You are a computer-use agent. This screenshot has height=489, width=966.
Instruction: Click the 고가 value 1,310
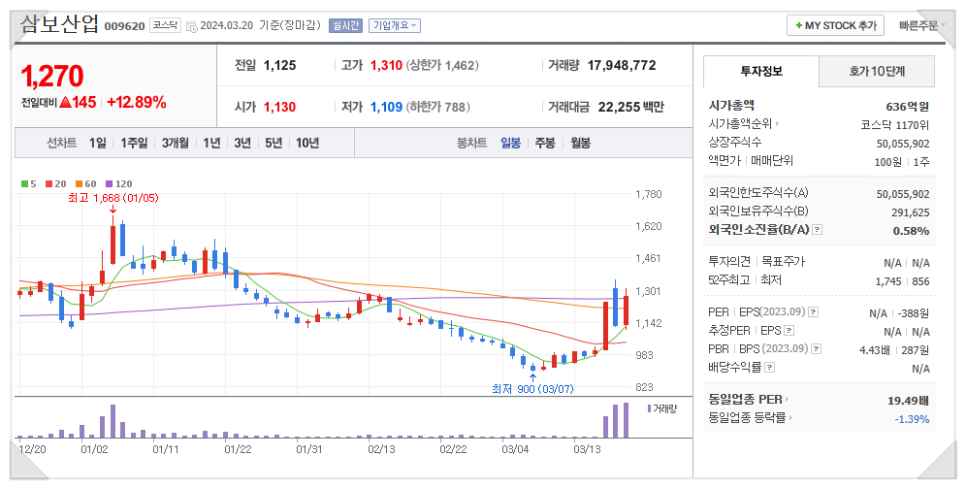point(386,65)
